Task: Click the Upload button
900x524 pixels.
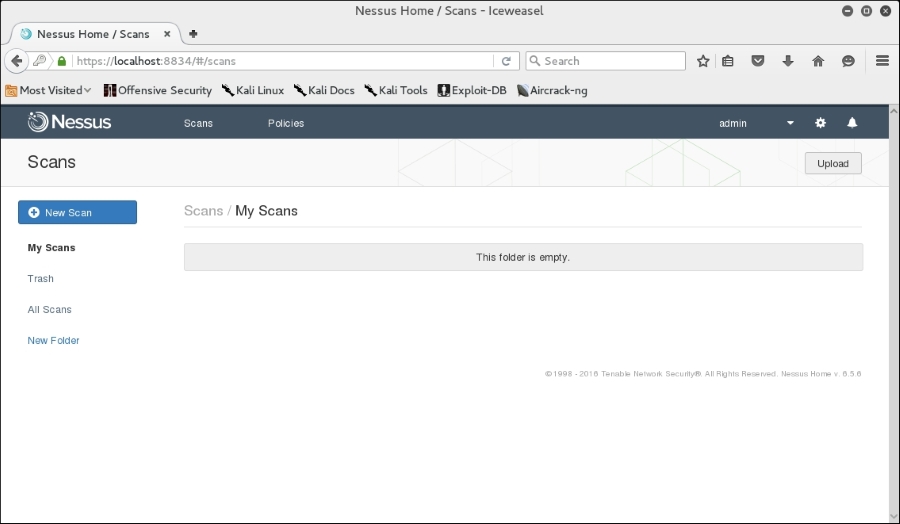Action: tap(833, 164)
